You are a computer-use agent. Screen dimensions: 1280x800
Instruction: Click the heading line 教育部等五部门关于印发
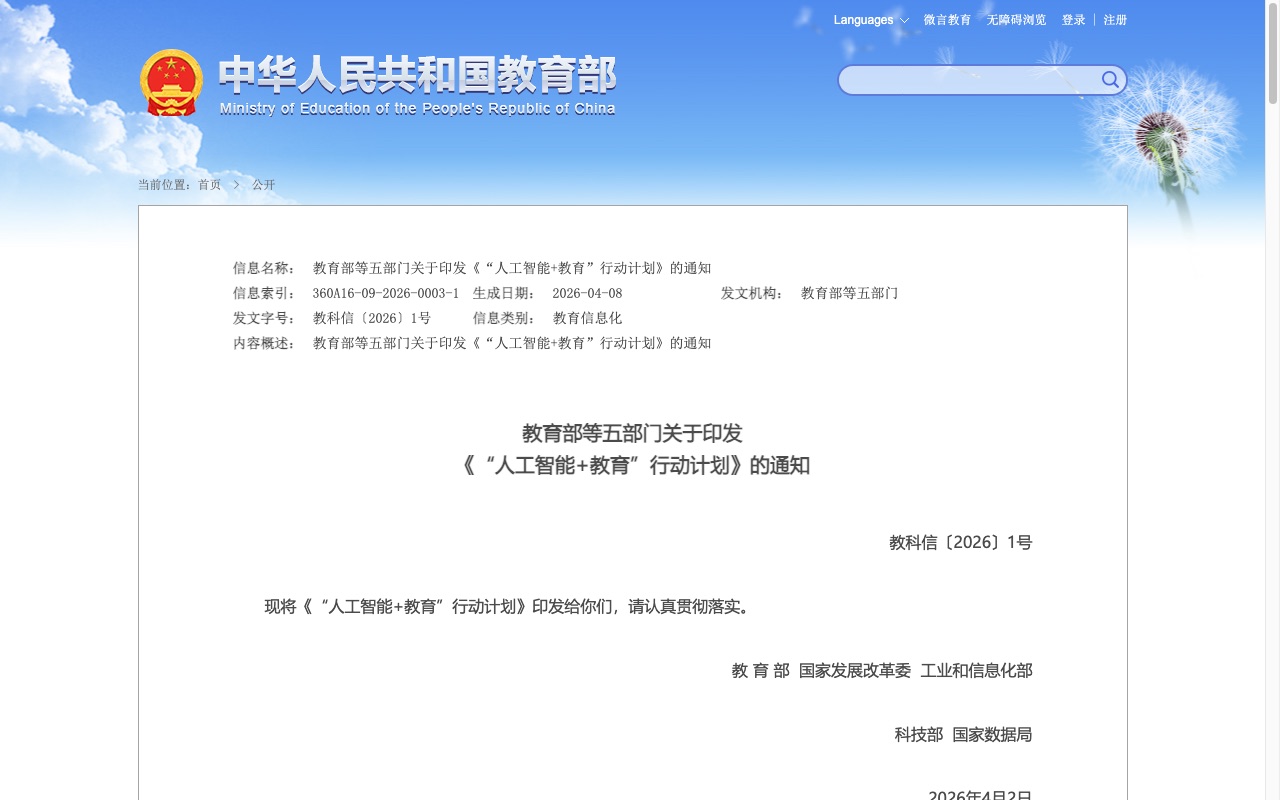pos(632,433)
